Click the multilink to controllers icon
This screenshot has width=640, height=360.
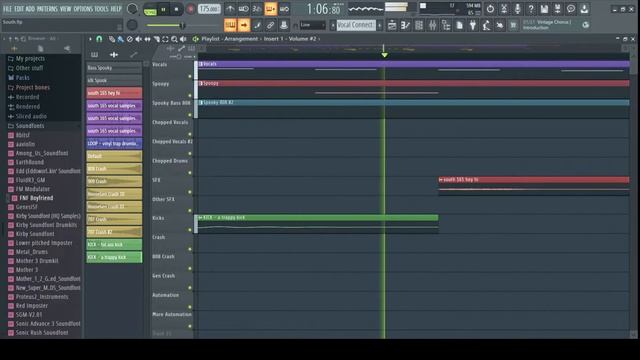pyautogui.click(x=284, y=25)
